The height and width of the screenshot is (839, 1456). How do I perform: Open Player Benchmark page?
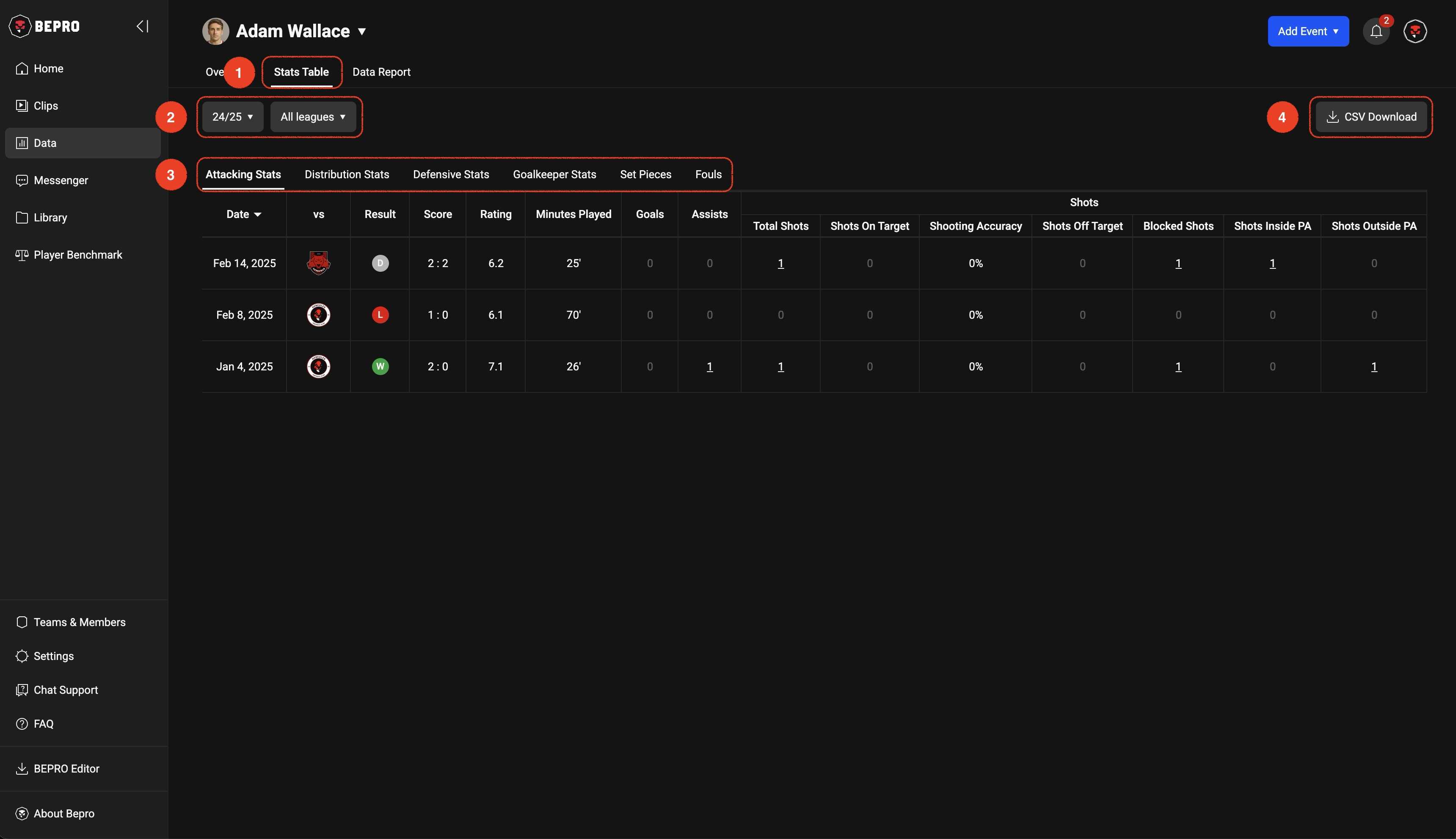pos(78,255)
